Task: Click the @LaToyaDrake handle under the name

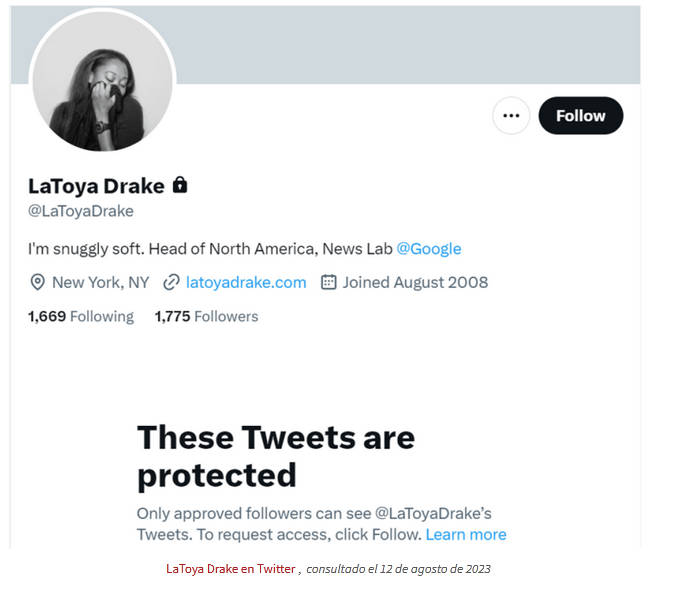Action: coord(81,211)
